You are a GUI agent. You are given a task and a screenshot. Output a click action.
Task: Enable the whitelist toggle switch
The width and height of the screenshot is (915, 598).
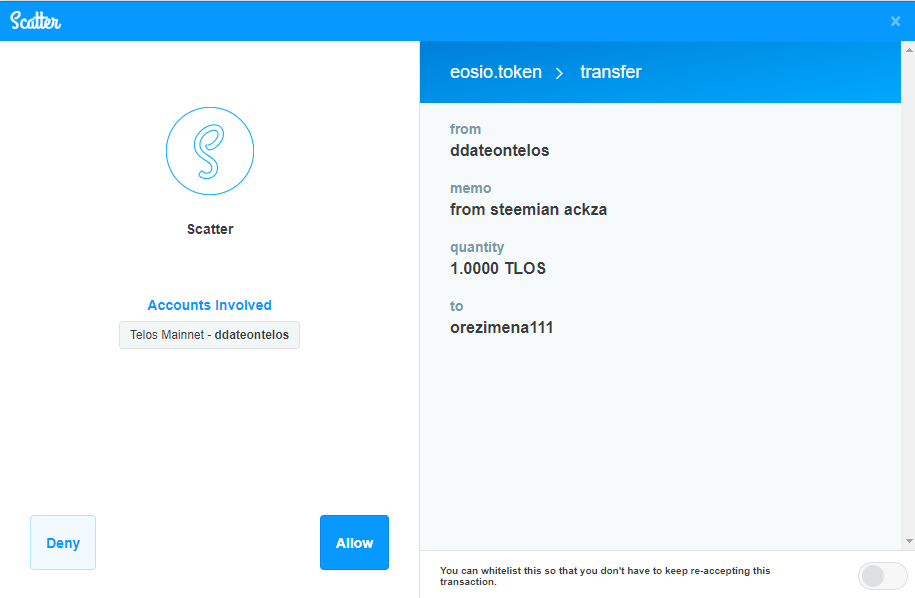tap(882, 576)
